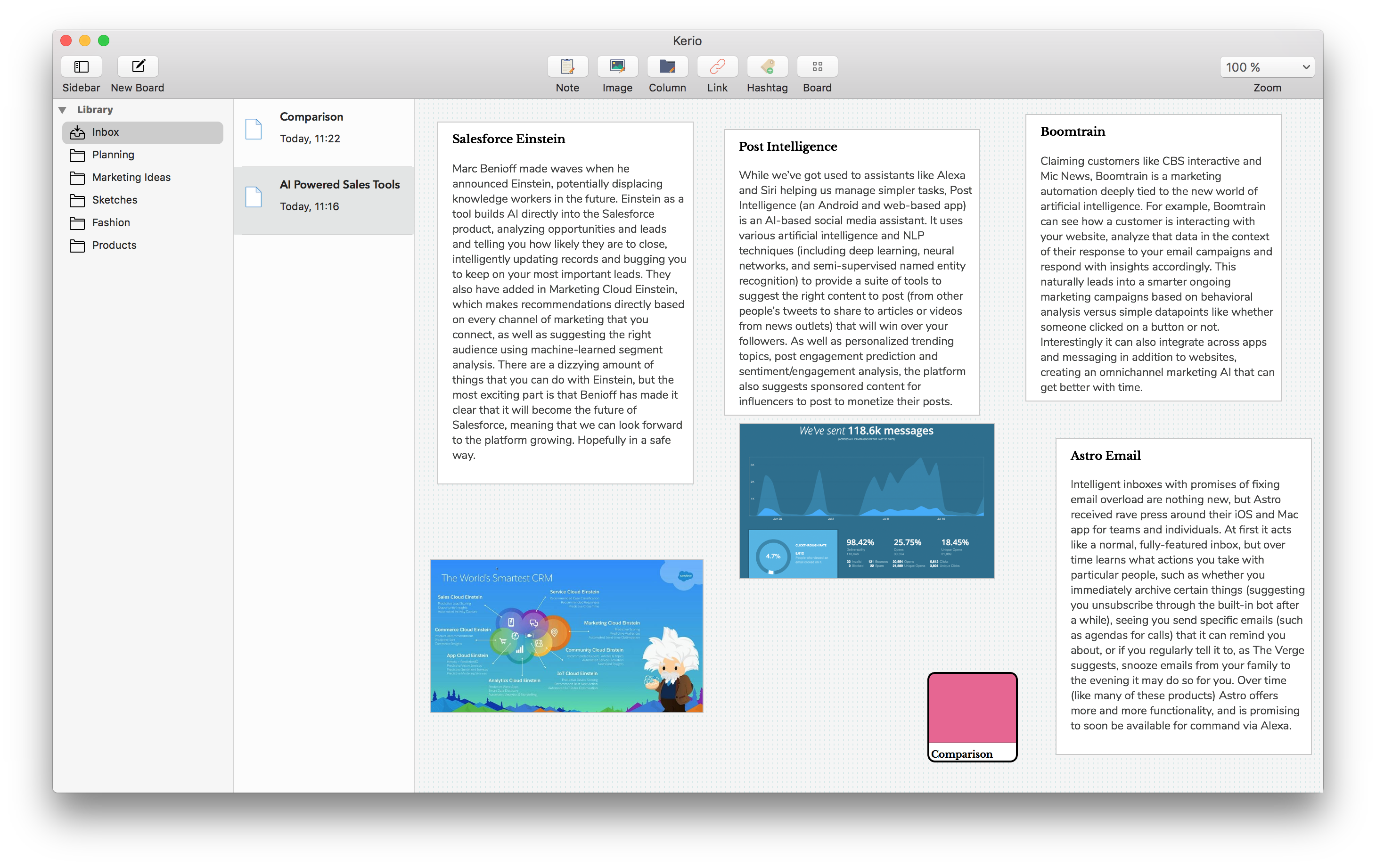Click the Products folder icon
Screen dimensions: 1376x868
point(77,246)
